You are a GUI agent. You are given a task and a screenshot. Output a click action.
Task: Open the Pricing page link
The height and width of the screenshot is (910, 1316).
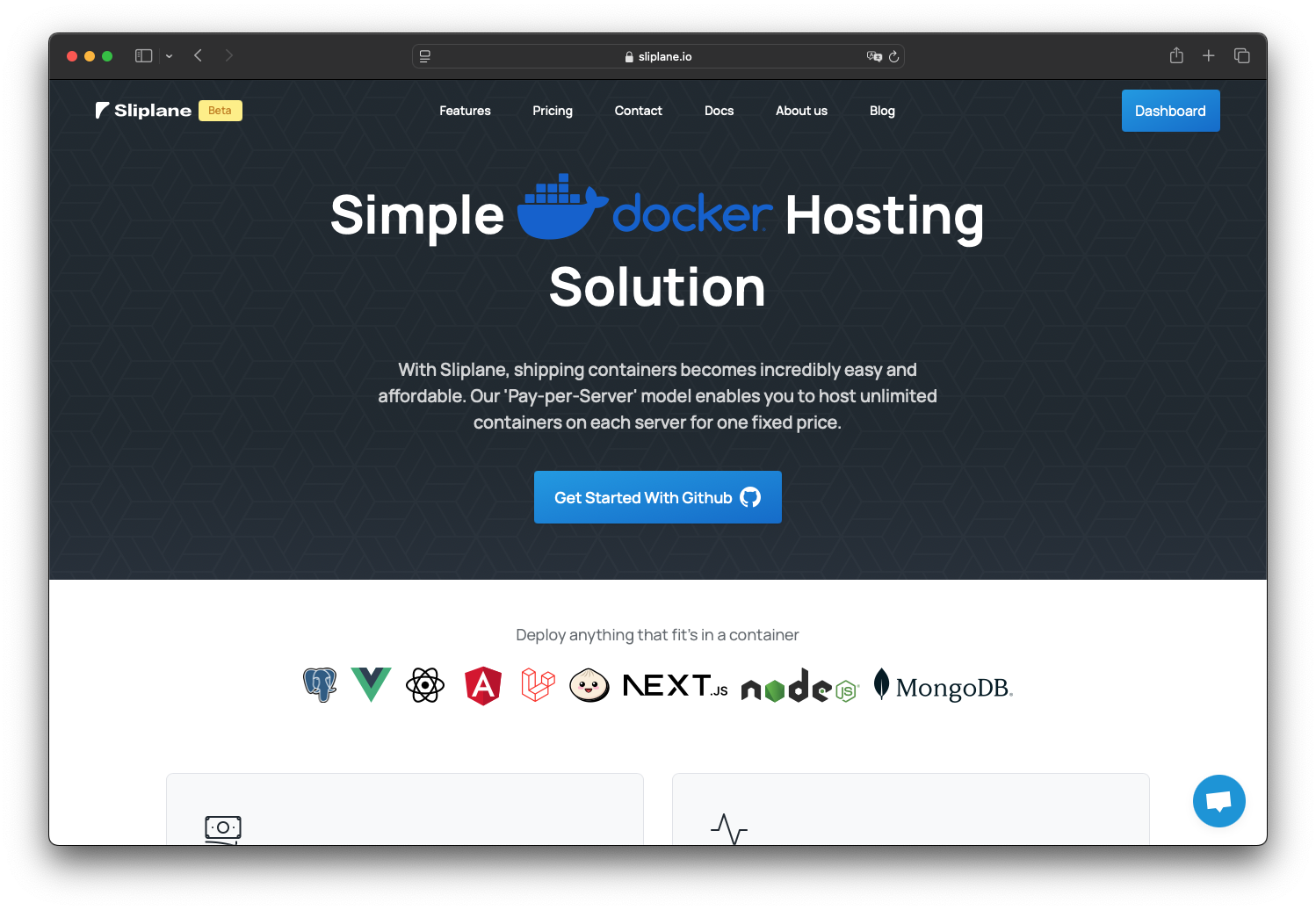(x=553, y=111)
